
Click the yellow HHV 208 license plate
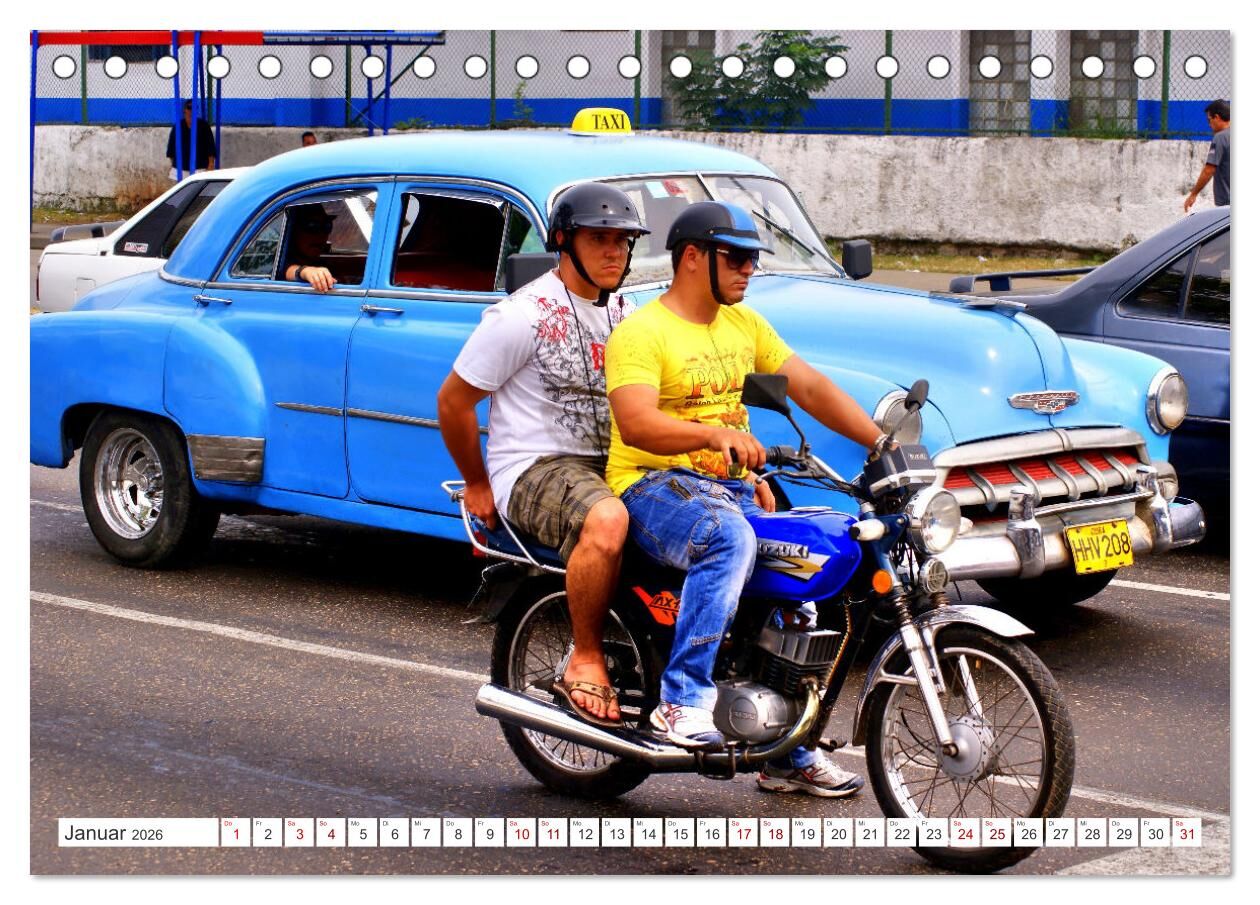click(x=1099, y=546)
